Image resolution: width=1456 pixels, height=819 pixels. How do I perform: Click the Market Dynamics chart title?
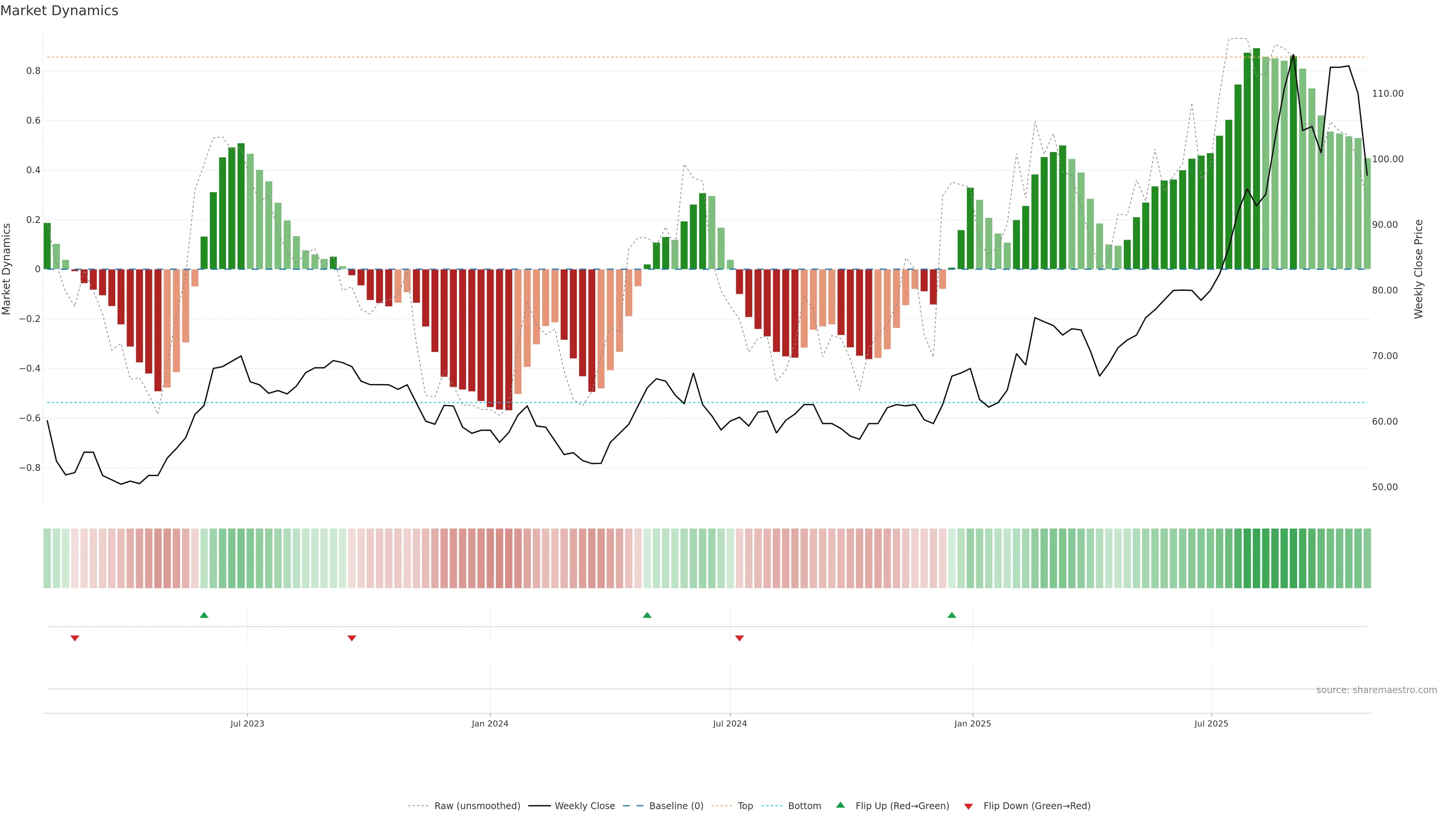[x=60, y=11]
